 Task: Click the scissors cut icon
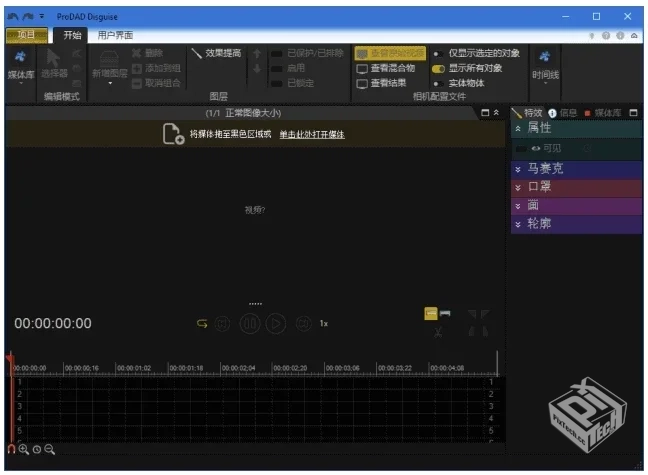pyautogui.click(x=438, y=332)
